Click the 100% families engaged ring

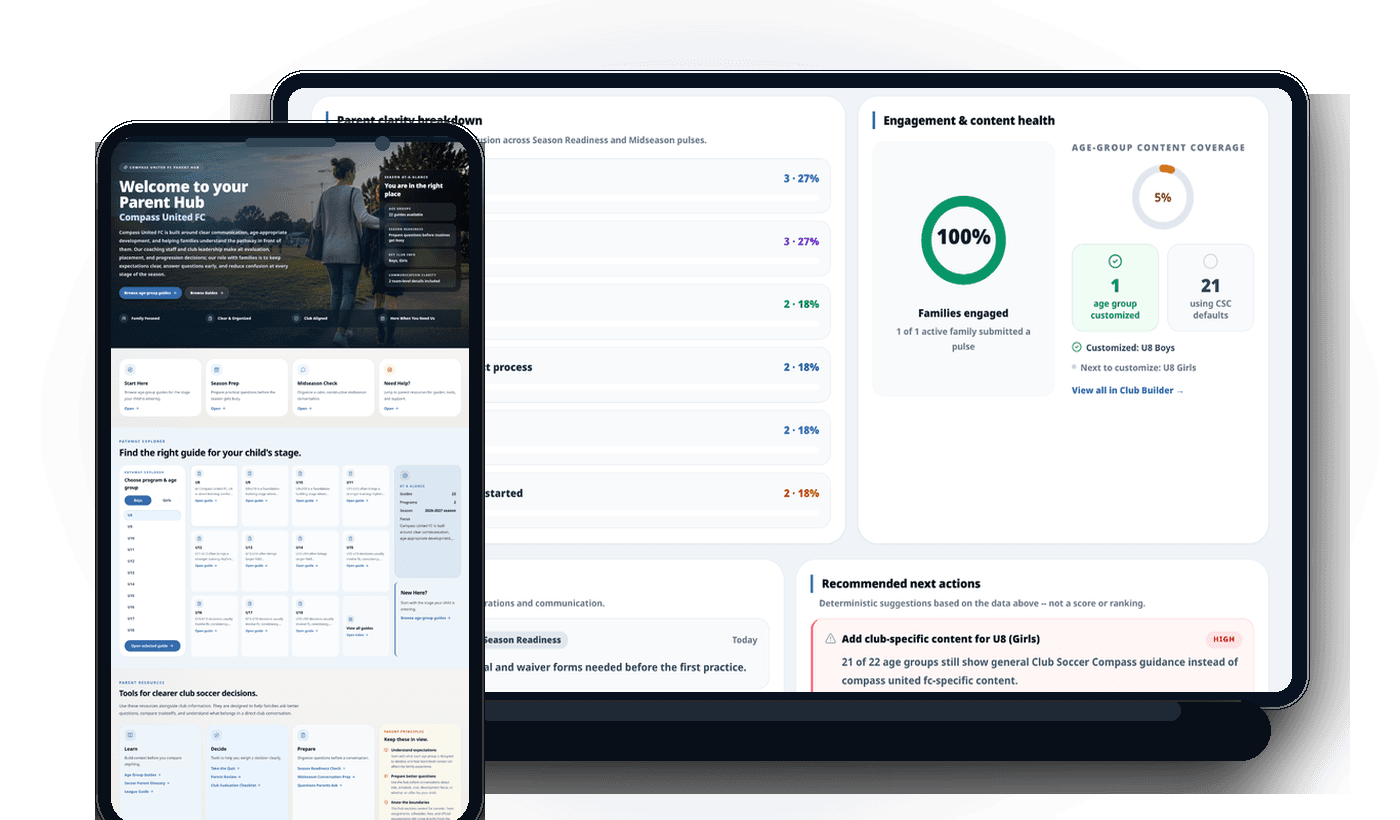(x=963, y=238)
